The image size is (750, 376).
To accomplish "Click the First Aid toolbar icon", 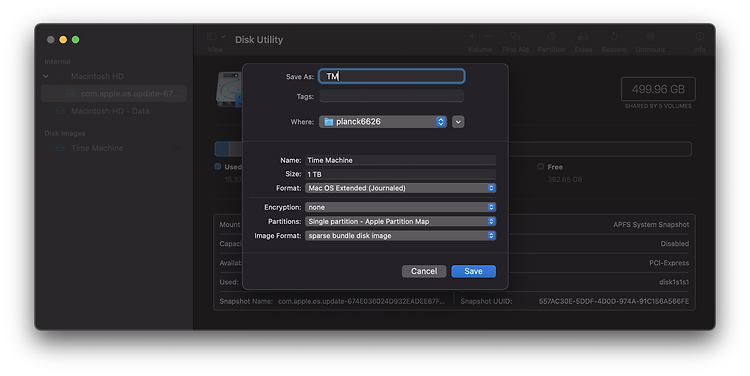I will [x=515, y=37].
